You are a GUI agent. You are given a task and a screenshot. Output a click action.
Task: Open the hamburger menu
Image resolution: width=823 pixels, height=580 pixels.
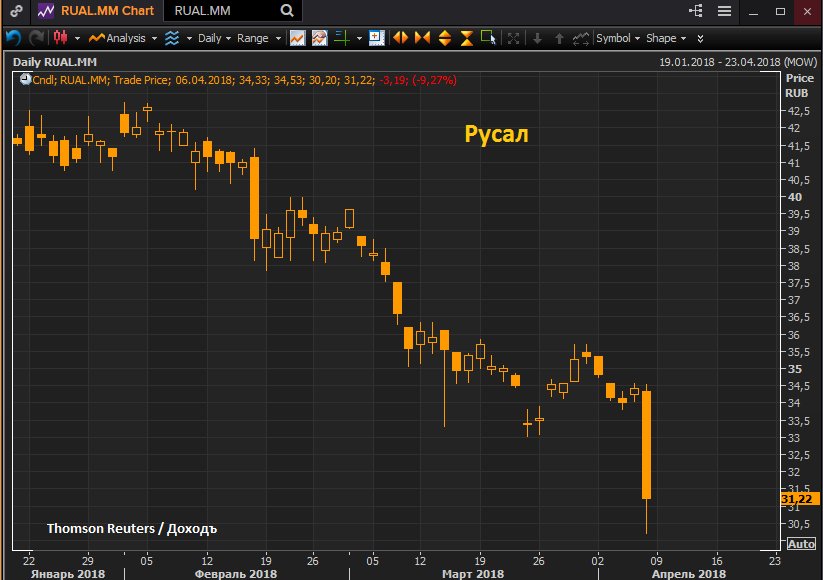724,10
